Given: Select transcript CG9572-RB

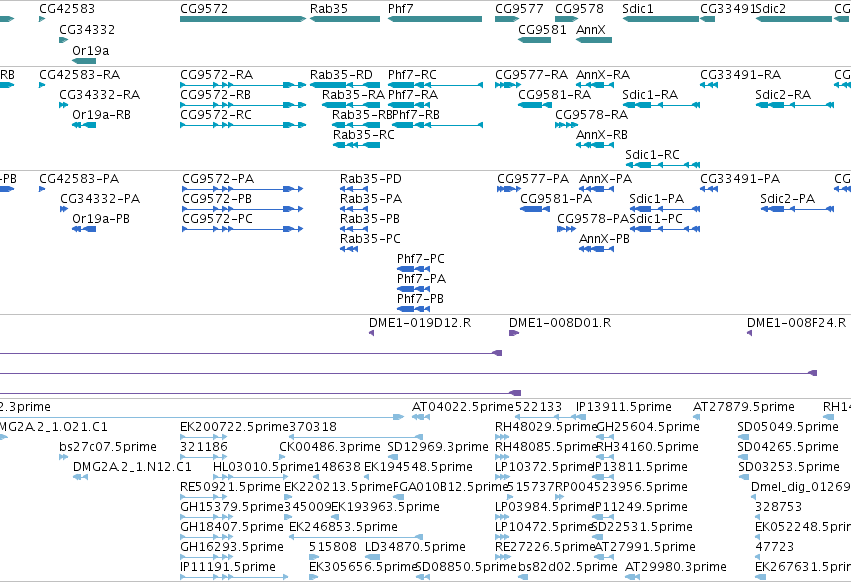Looking at the screenshot, I should (215, 94).
